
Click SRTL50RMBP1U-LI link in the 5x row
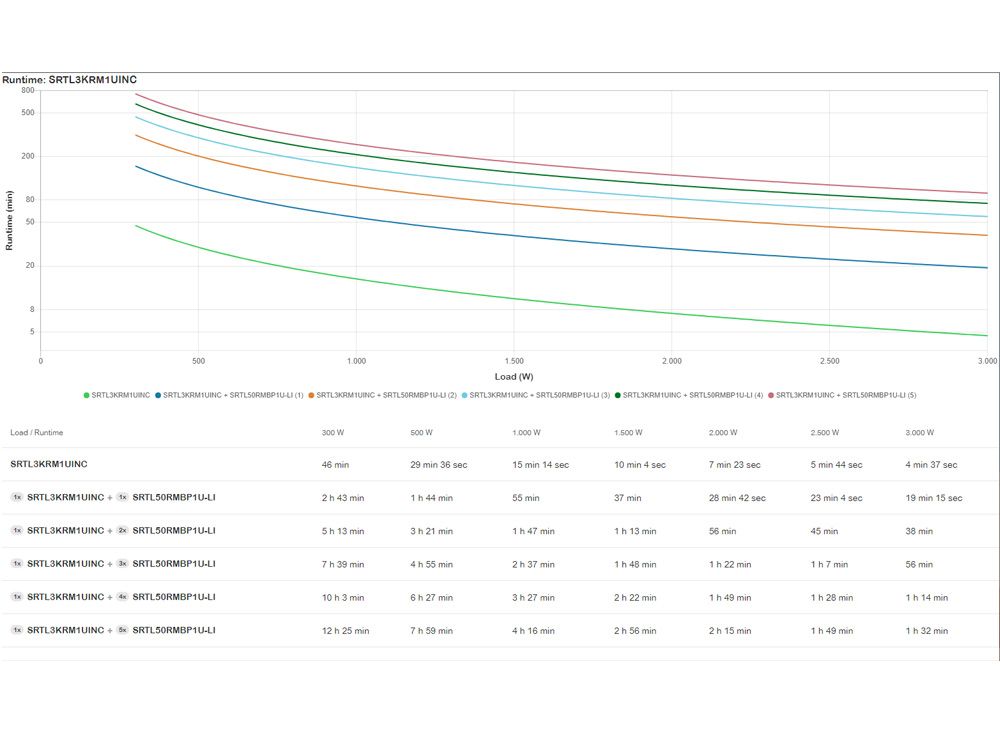click(174, 630)
